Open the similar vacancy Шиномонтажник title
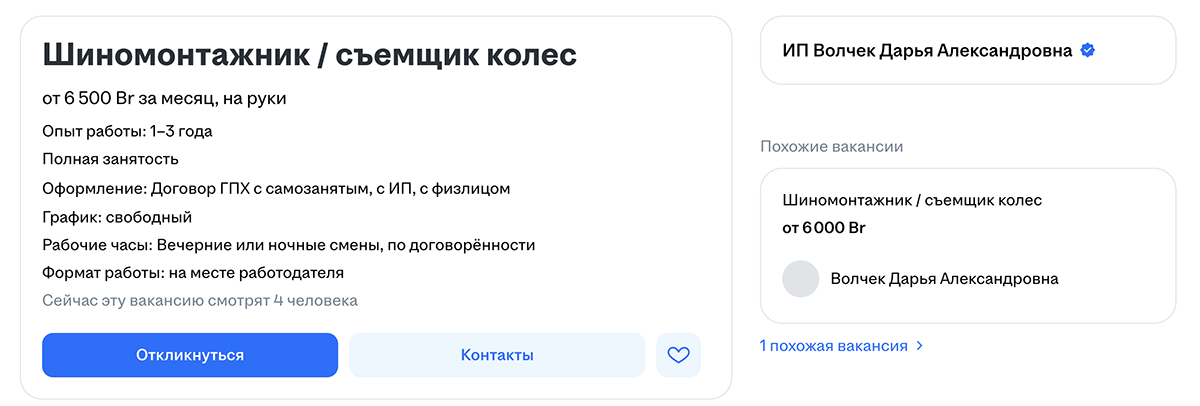 coord(912,200)
